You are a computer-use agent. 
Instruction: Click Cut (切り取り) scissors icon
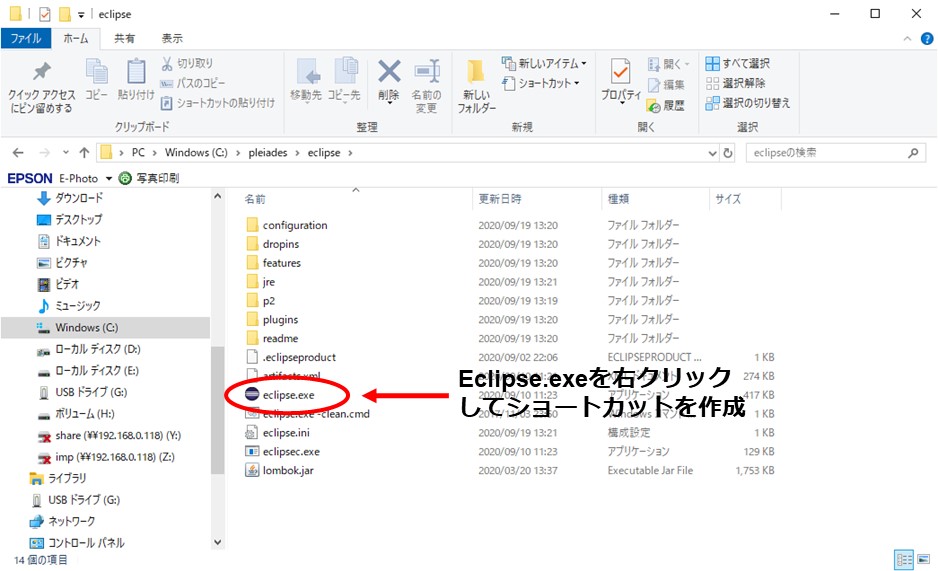(x=167, y=63)
